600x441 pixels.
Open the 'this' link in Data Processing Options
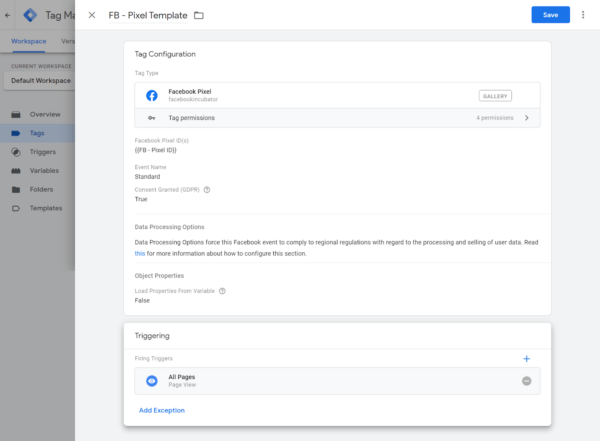click(140, 253)
